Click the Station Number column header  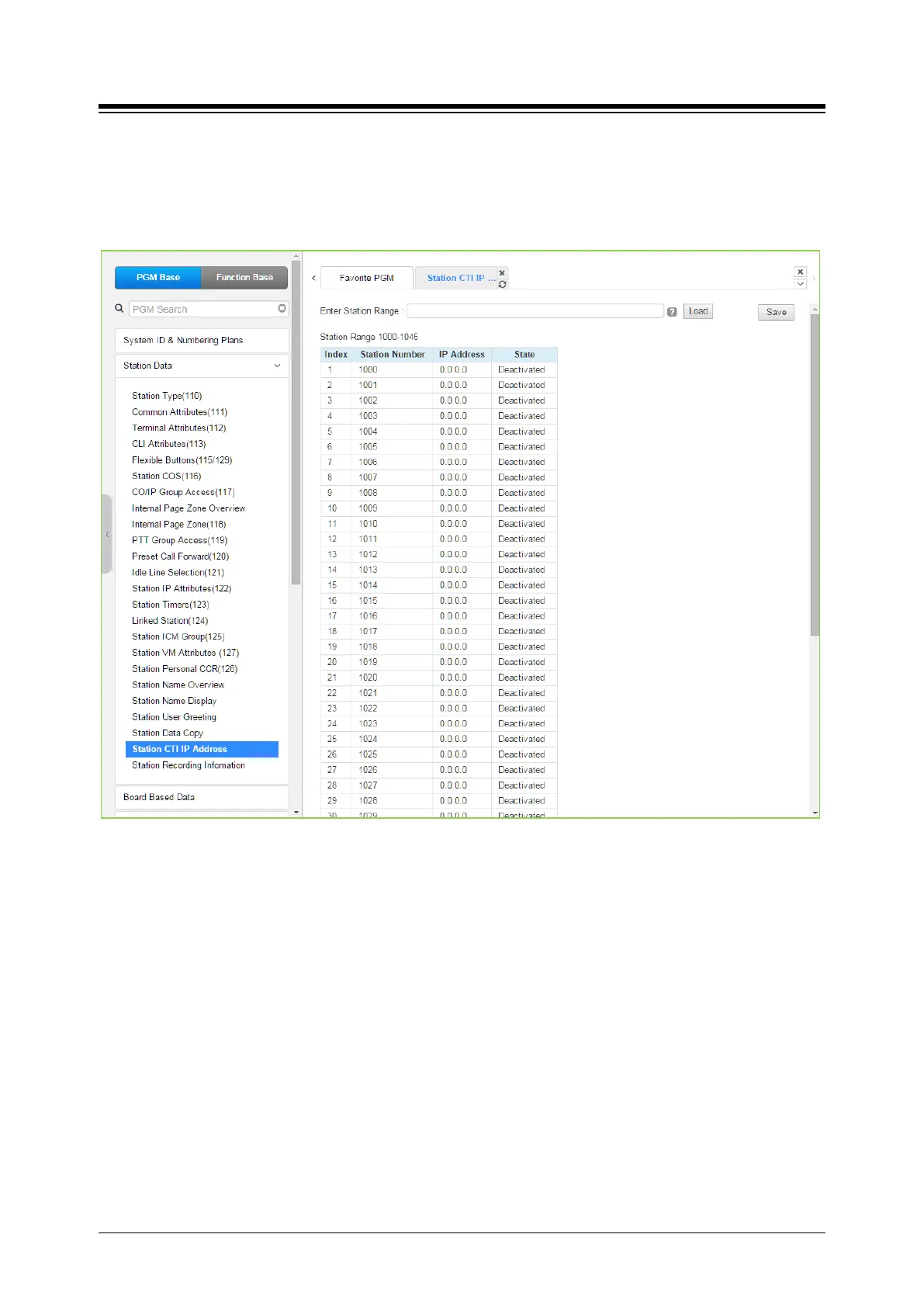coord(393,354)
